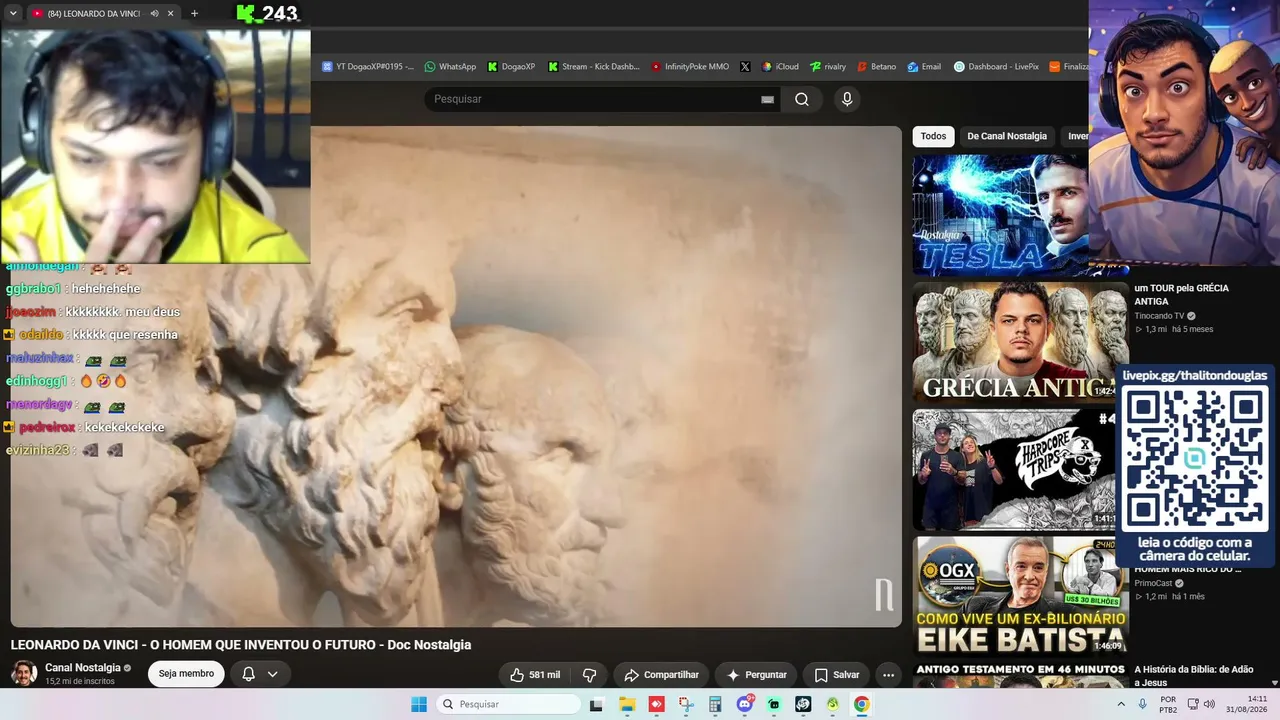
Task: Open the InfinityPoke MMO bookmark
Action: (690, 67)
